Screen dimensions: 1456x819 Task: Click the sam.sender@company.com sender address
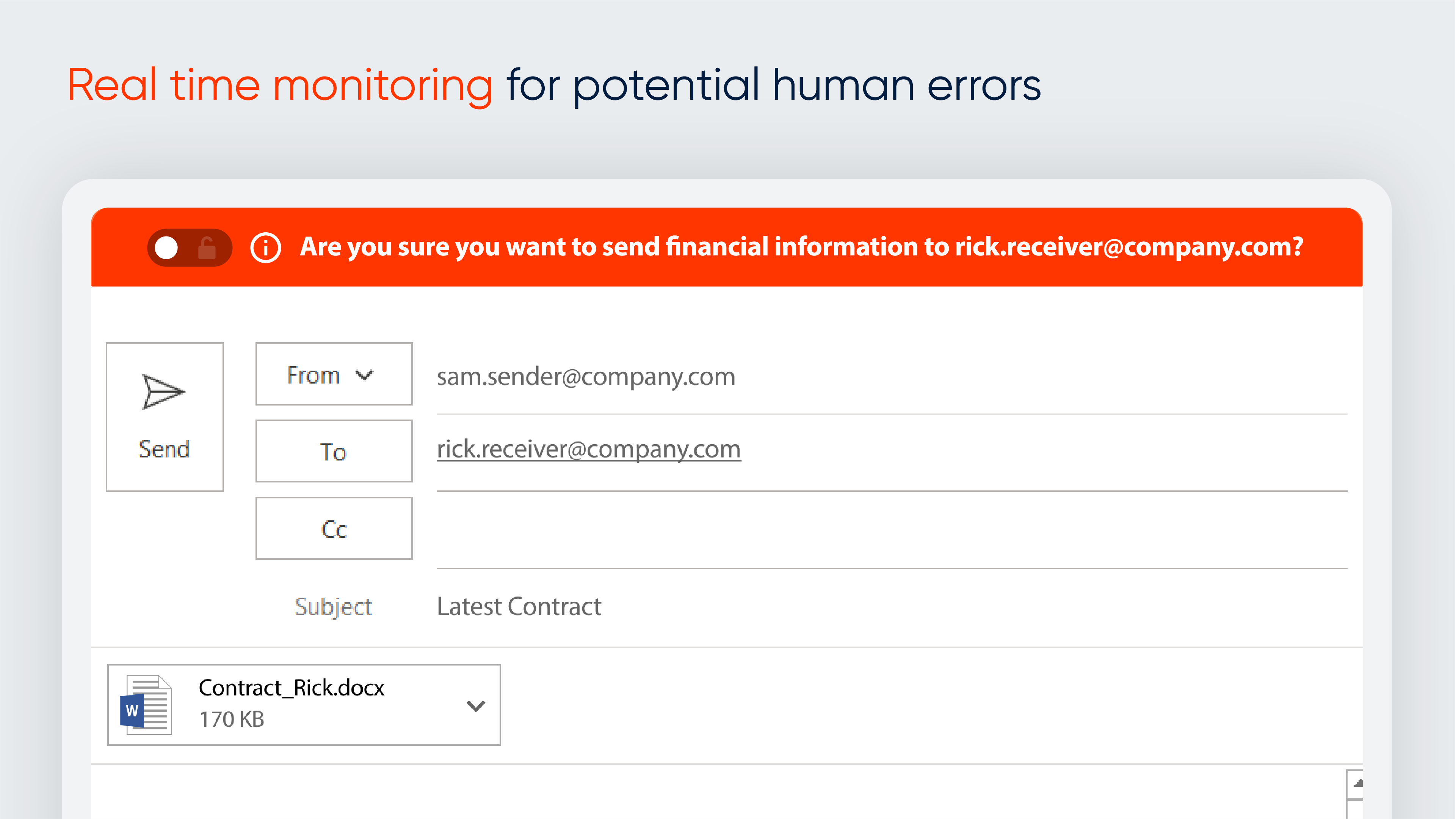point(586,376)
